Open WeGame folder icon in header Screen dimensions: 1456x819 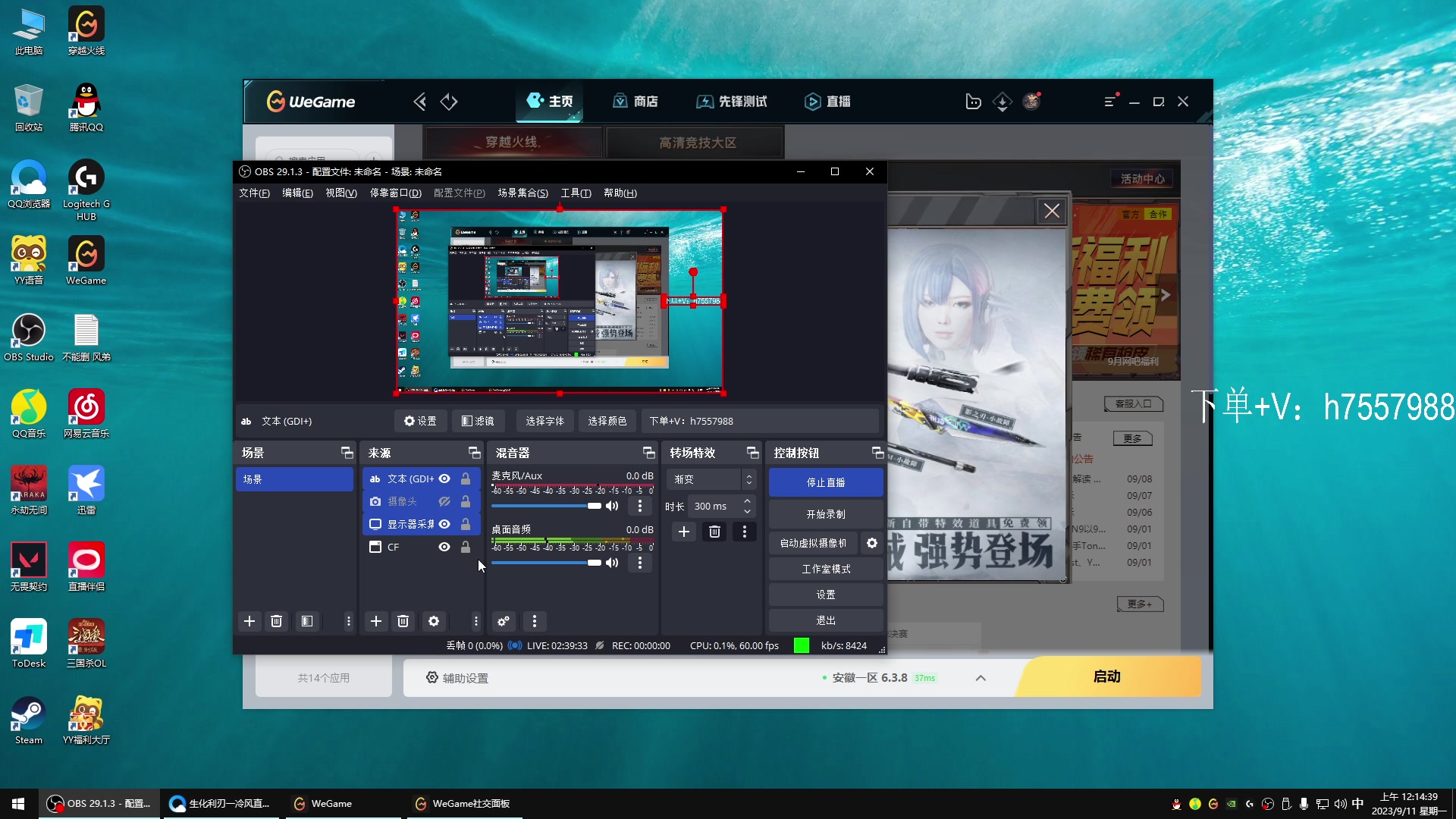point(974,102)
